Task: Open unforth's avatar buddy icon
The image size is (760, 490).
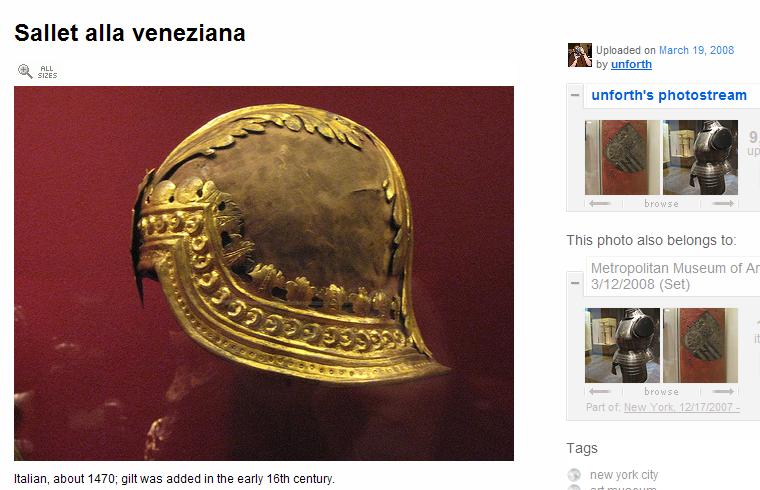Action: coord(580,55)
